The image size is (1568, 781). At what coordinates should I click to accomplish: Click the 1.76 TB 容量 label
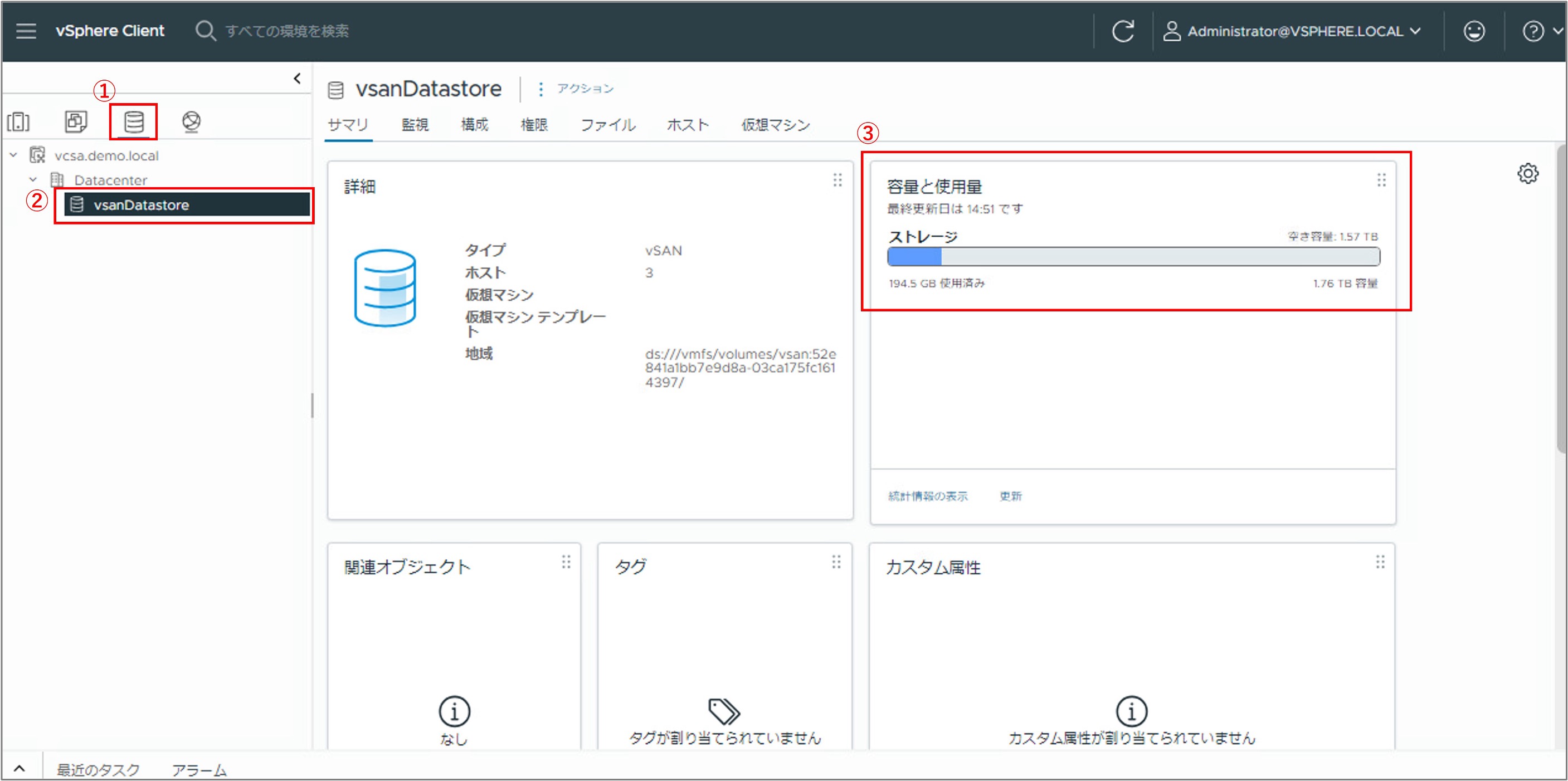pyautogui.click(x=1345, y=283)
